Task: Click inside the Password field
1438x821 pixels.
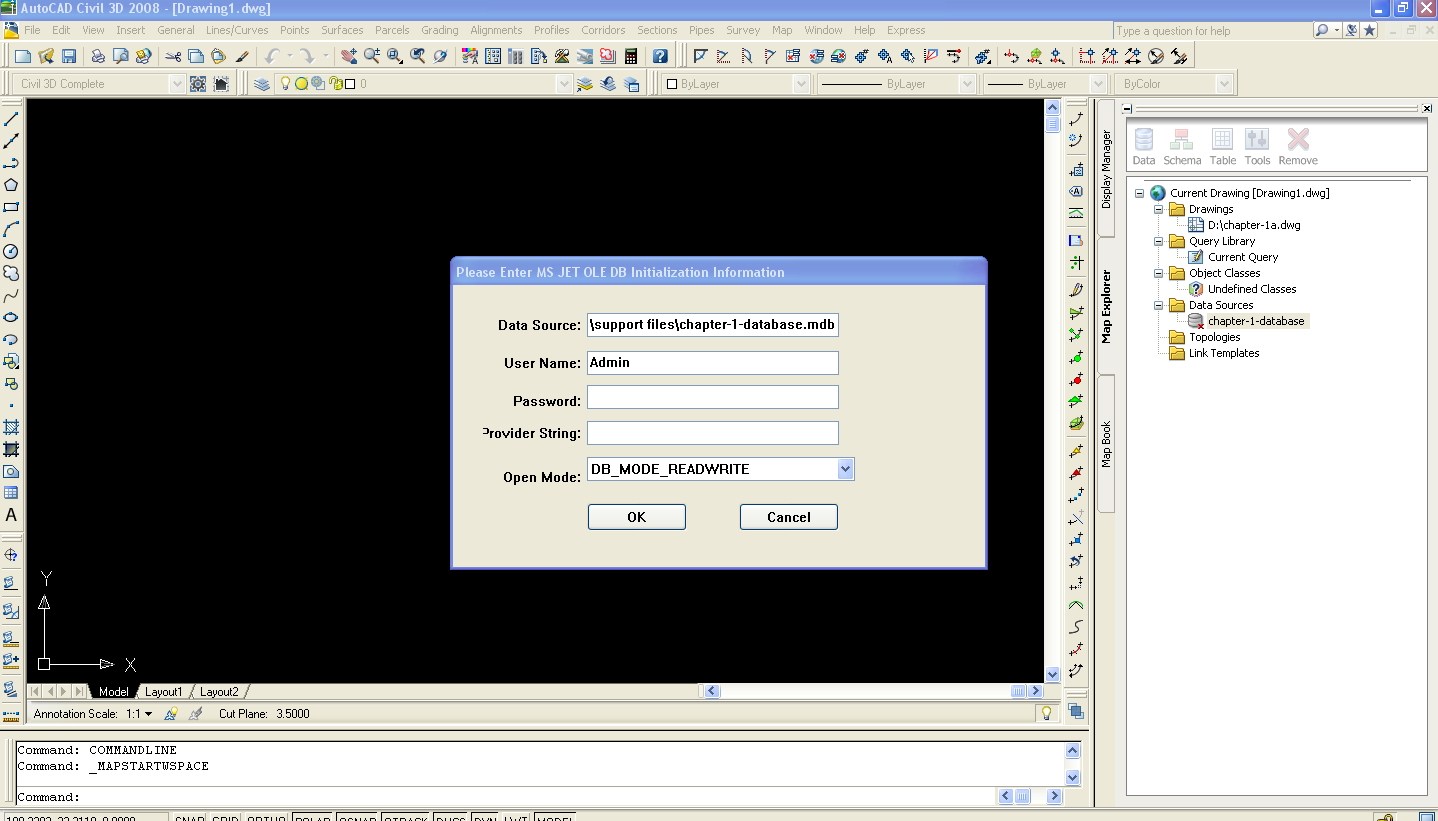Action: click(x=712, y=397)
